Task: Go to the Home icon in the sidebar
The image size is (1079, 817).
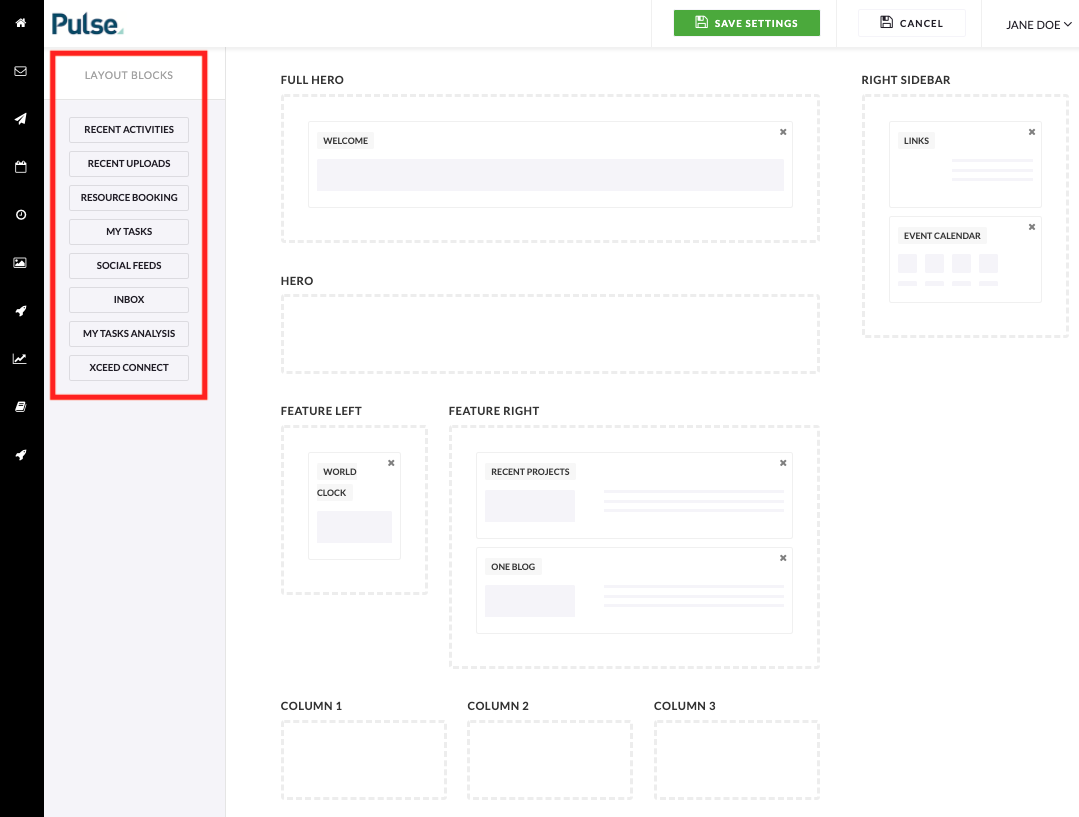Action: pos(20,23)
